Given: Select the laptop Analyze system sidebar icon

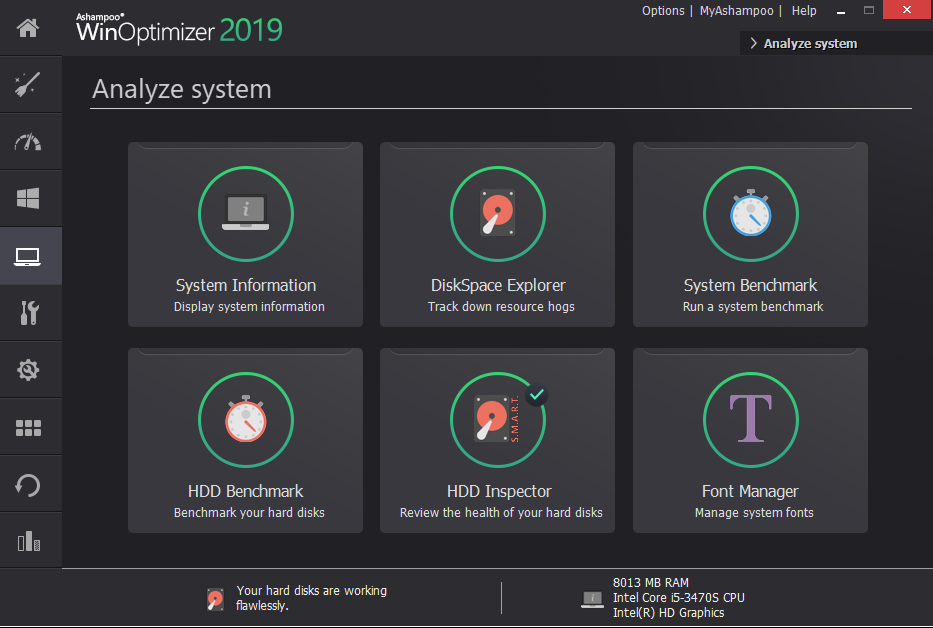Looking at the screenshot, I should coord(28,257).
